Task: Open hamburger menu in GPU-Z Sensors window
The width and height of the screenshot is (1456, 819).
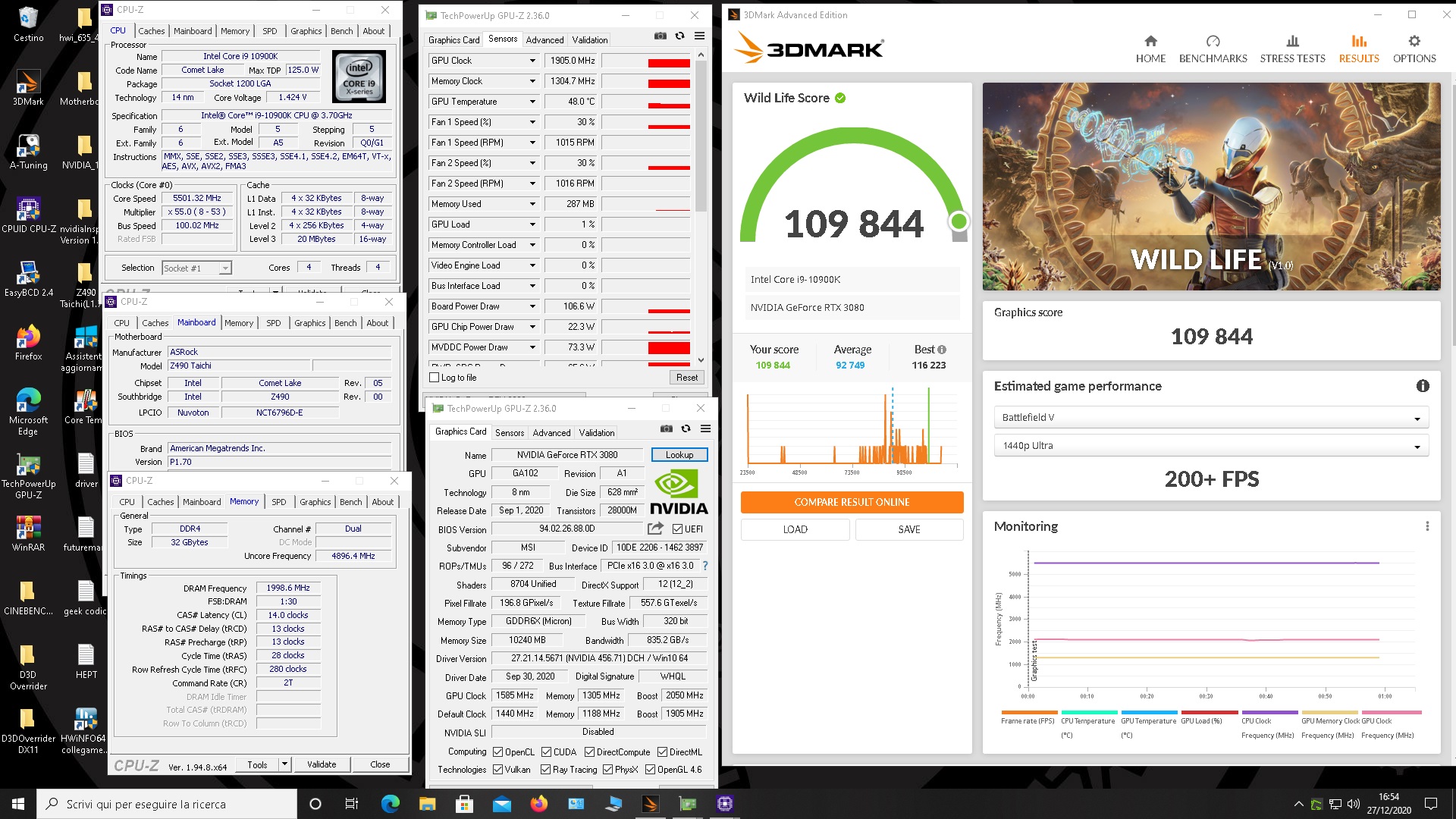Action: coord(699,36)
